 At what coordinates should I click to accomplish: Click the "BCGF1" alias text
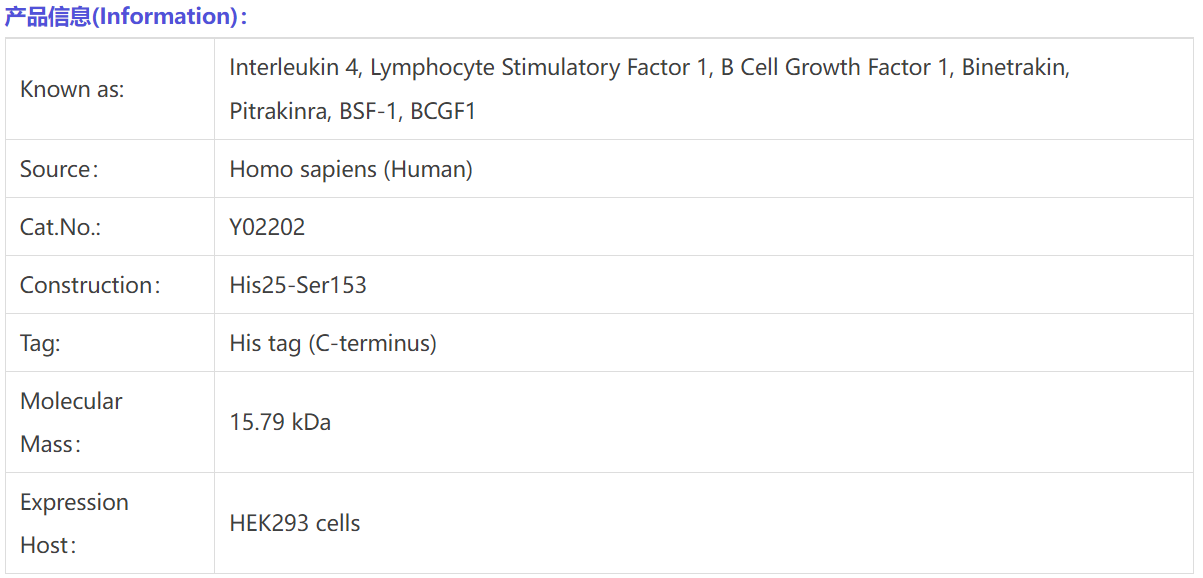[443, 111]
